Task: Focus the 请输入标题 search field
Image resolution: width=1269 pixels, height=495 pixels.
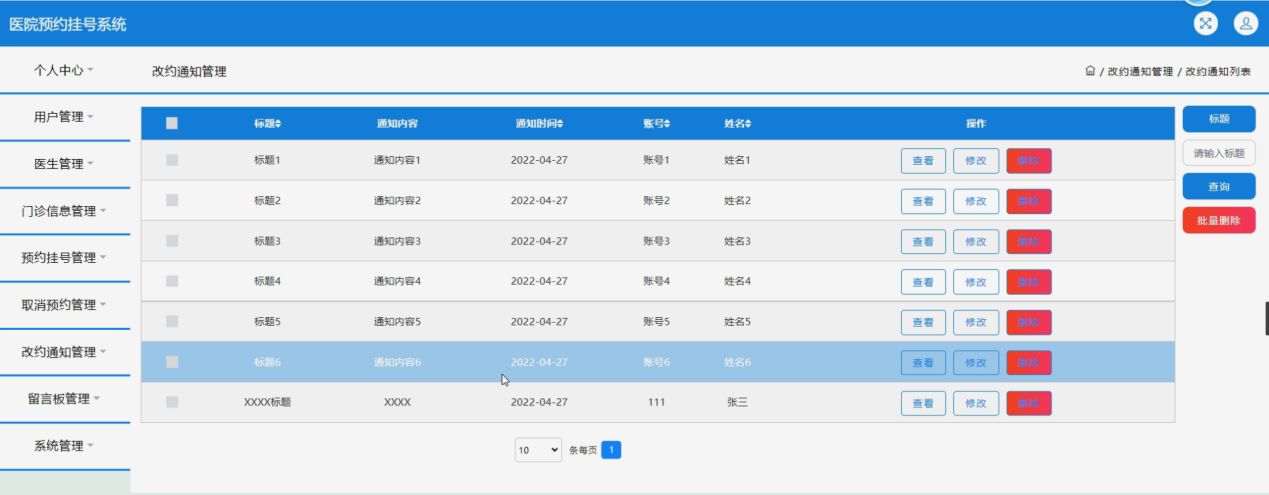Action: point(1219,153)
